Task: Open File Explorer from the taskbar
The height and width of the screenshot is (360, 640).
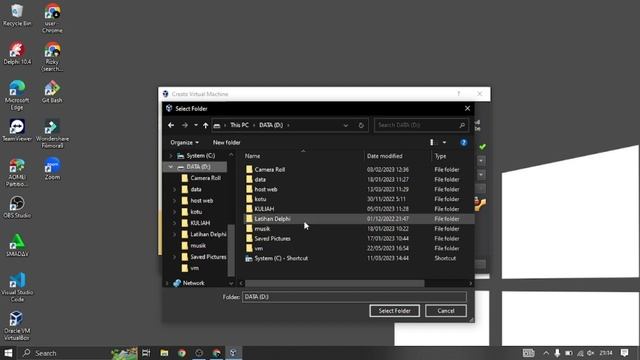Action: 164,353
